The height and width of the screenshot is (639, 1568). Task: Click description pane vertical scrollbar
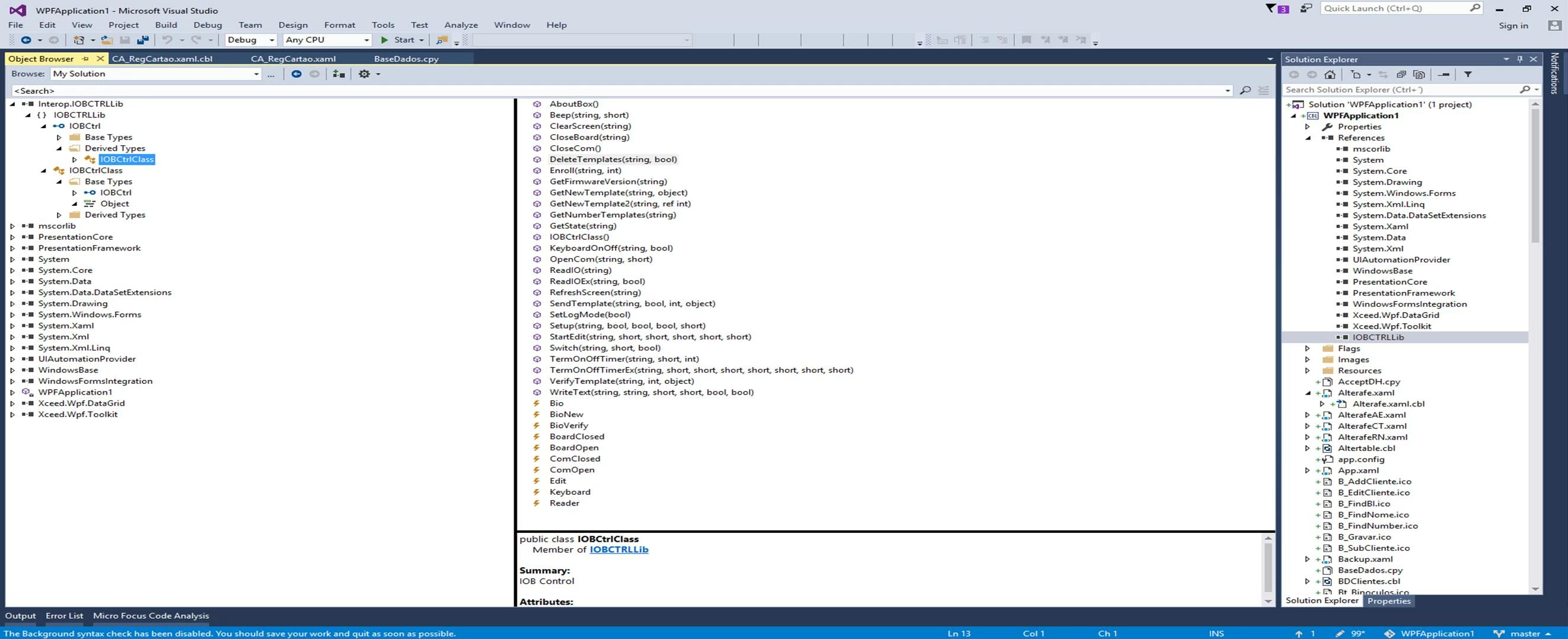pos(1268,569)
